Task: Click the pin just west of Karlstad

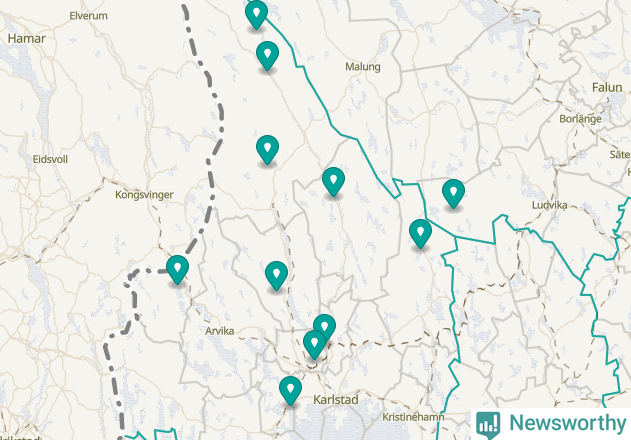Action: (291, 391)
